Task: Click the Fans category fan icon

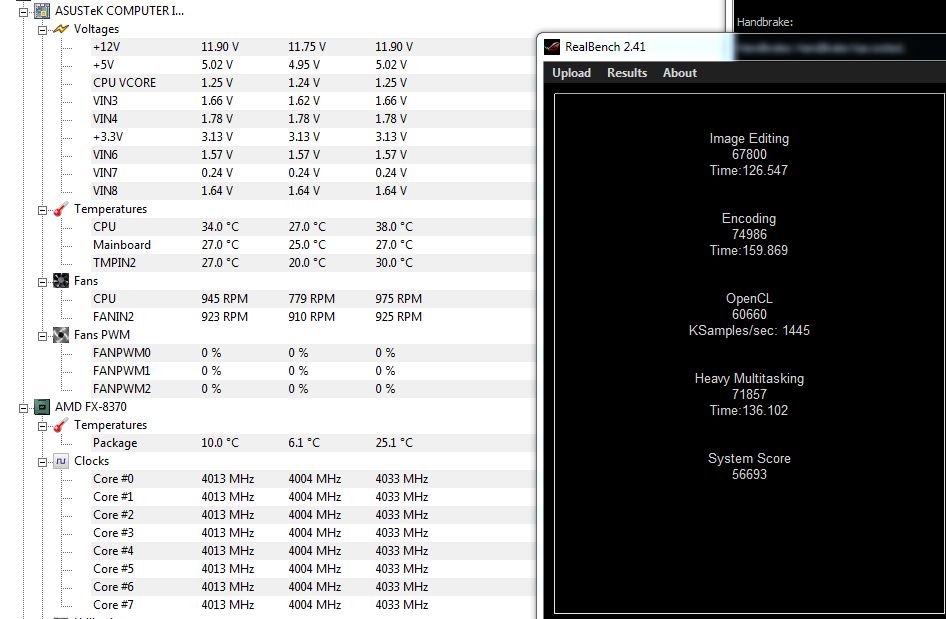Action: (x=61, y=281)
